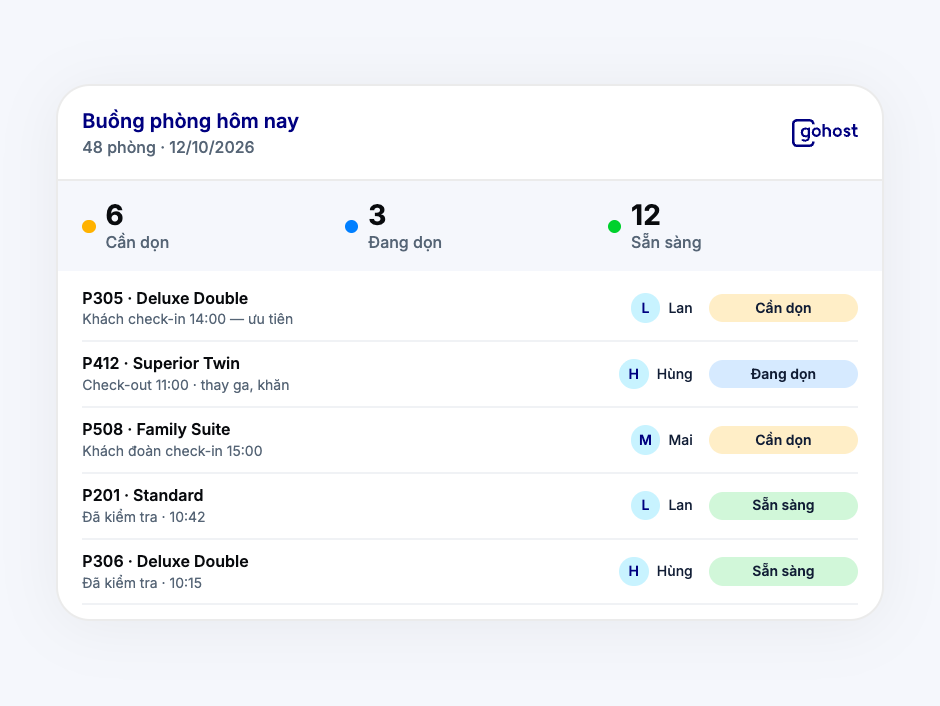Screen dimensions: 940x706
Task: Select Hùng's avatar on the P306 row
Action: point(634,571)
